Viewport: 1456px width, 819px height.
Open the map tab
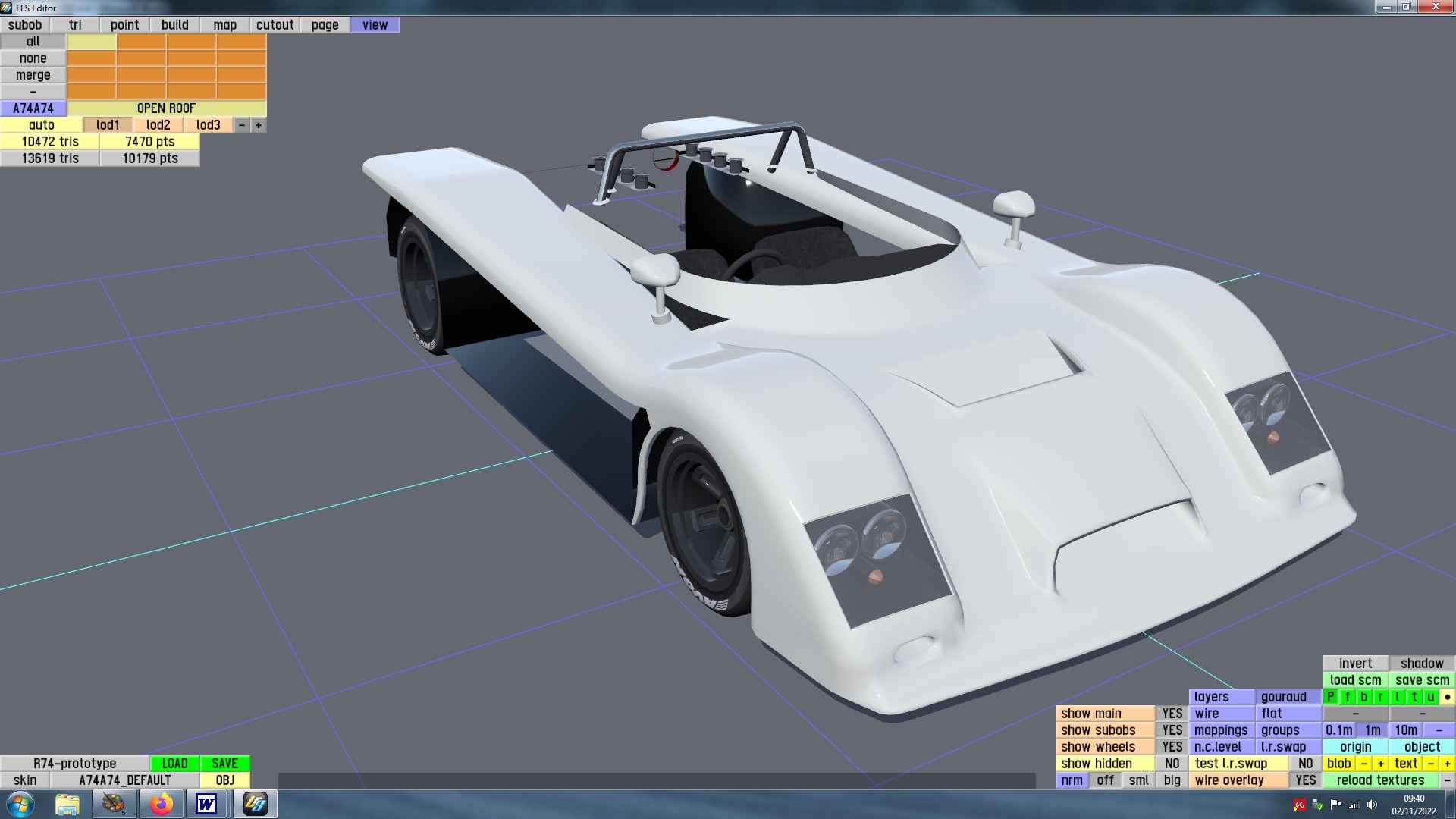(x=224, y=25)
